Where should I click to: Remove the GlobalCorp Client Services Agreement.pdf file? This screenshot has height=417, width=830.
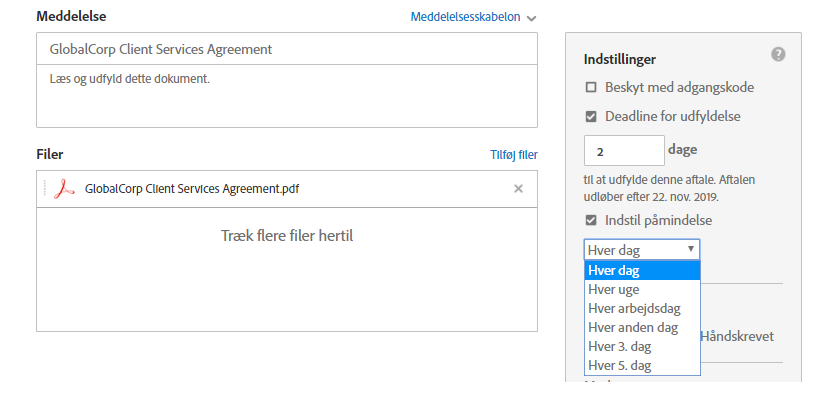[x=518, y=188]
